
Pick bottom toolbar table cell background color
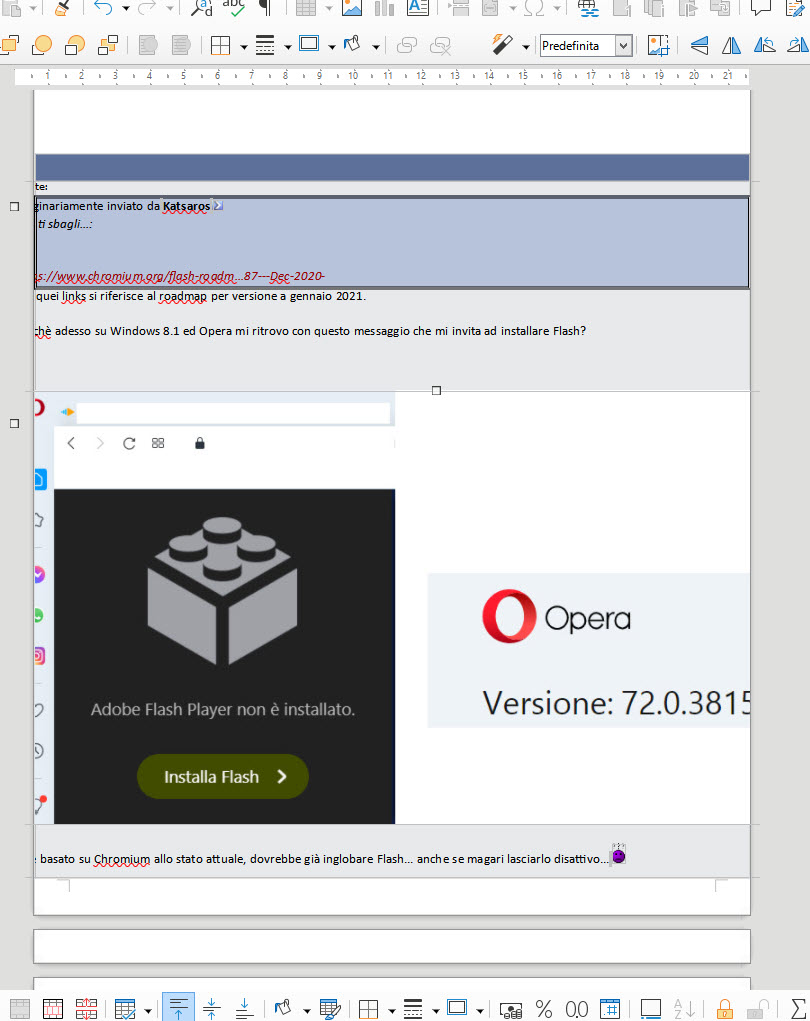[x=283, y=1009]
